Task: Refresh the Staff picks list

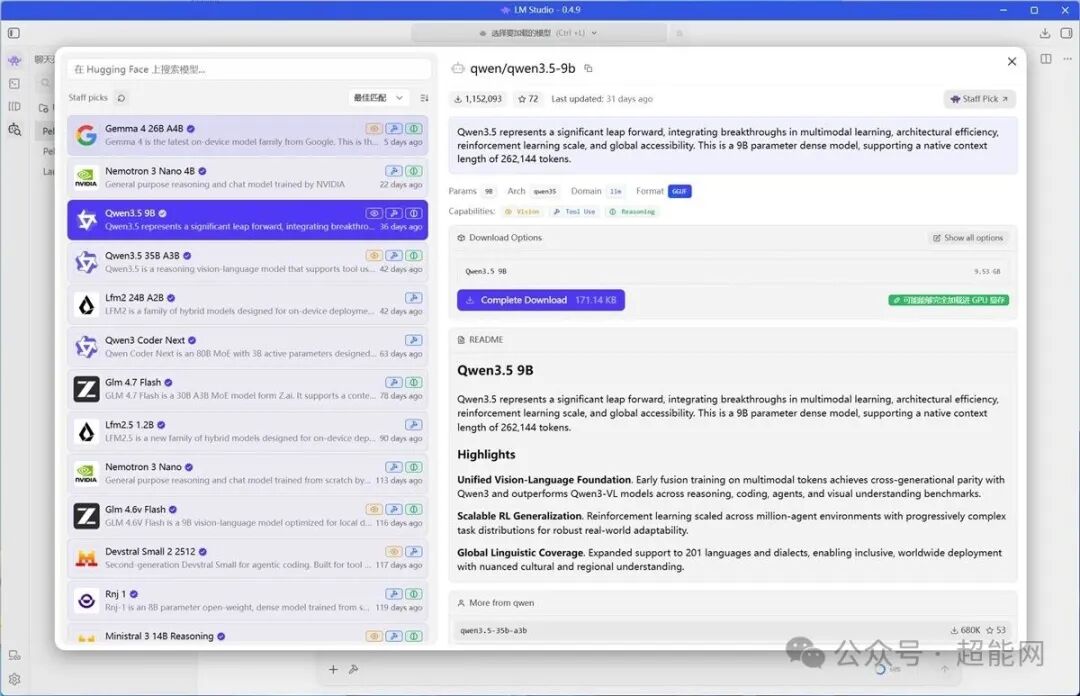Action: (121, 98)
